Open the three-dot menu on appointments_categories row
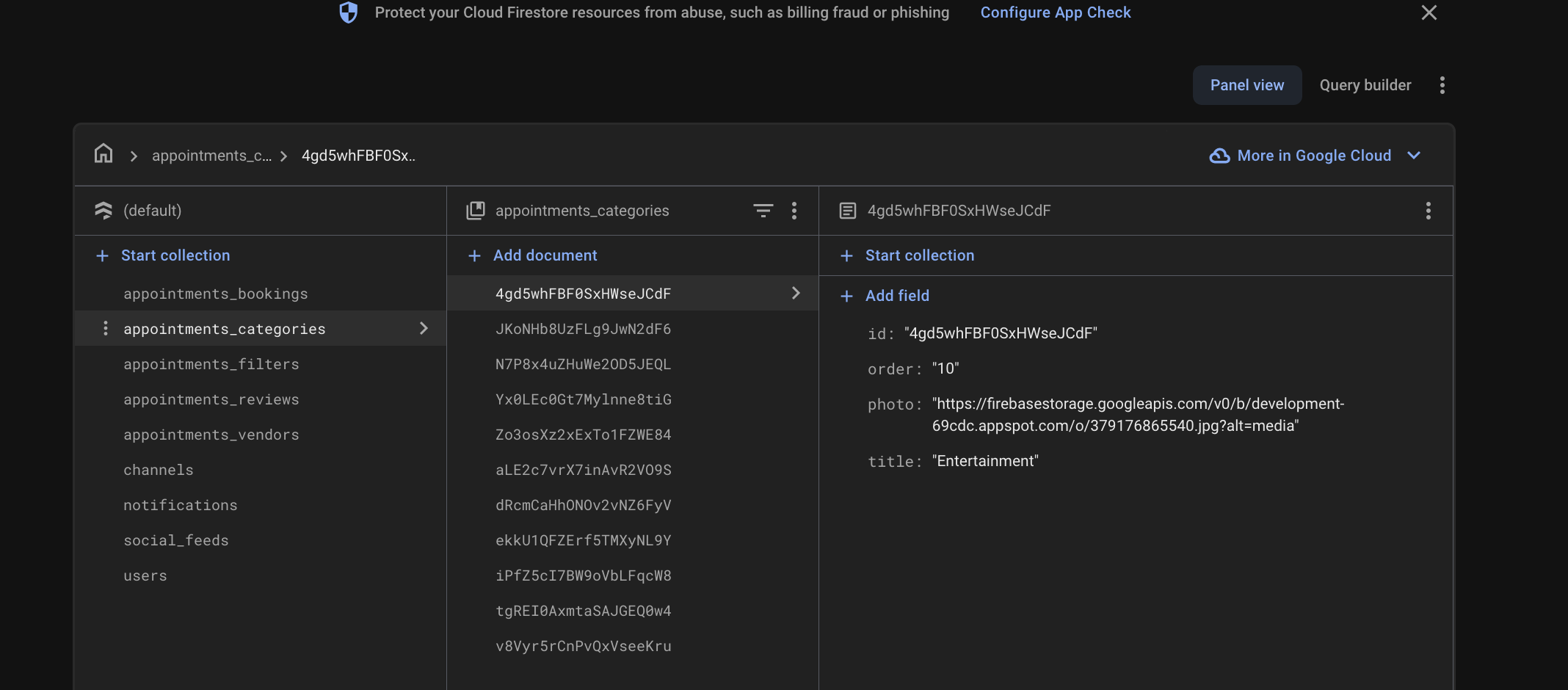1568x690 pixels. pos(106,328)
